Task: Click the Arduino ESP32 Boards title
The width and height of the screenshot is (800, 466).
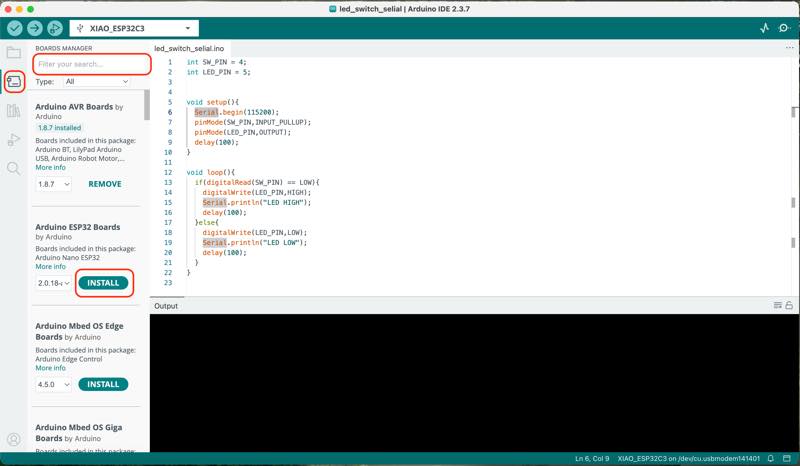Action: [x=78, y=227]
